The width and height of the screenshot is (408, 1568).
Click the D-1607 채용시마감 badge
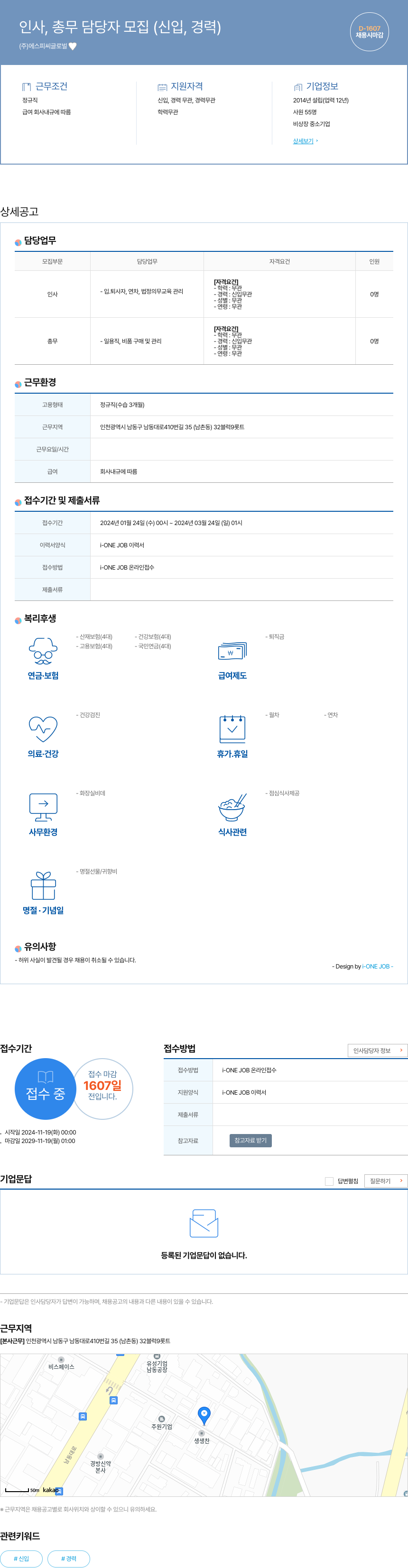pos(369,32)
